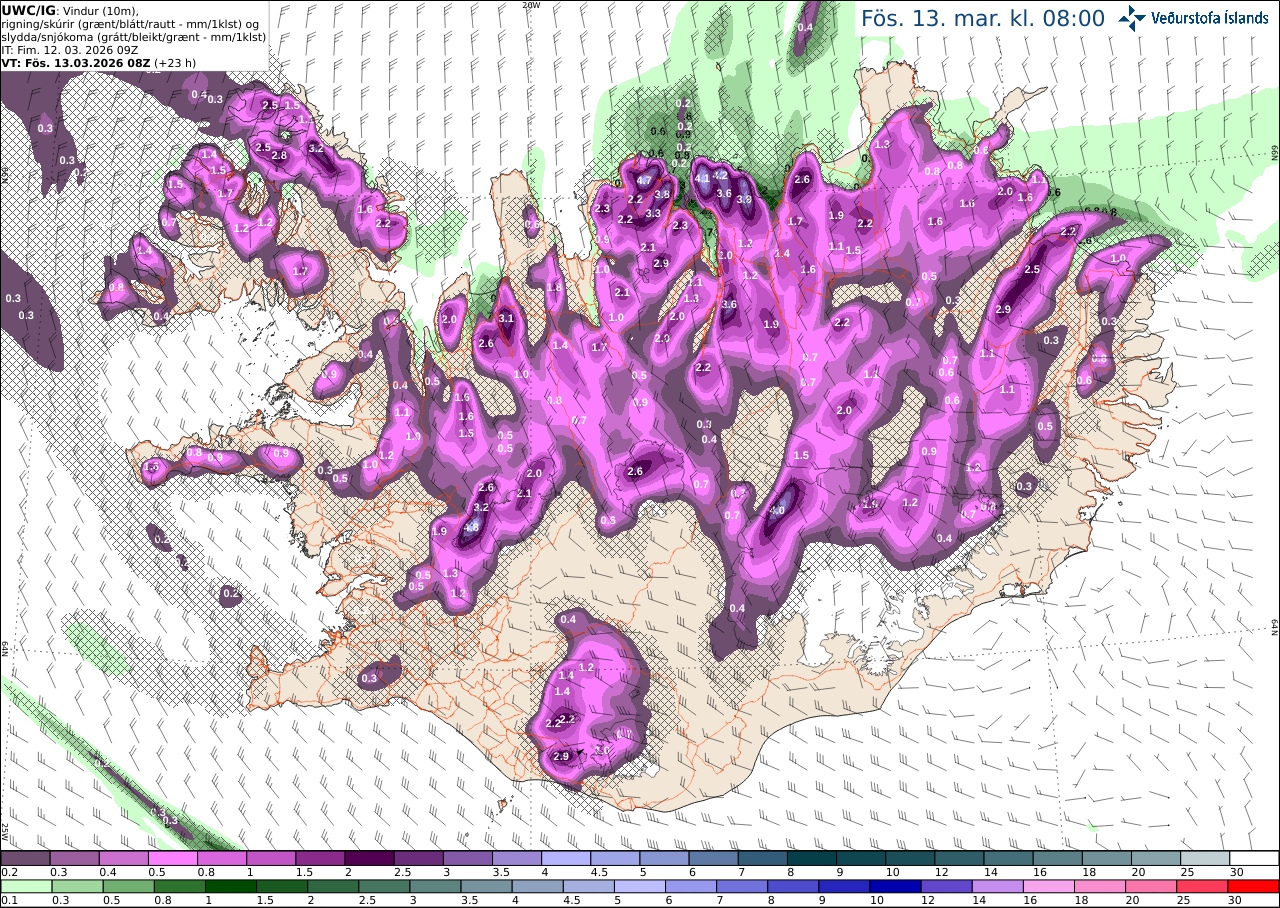Viewport: 1280px width, 908px height.
Task: Pick the magenta swatch above 0.8 in snow legend
Action: click(221, 858)
